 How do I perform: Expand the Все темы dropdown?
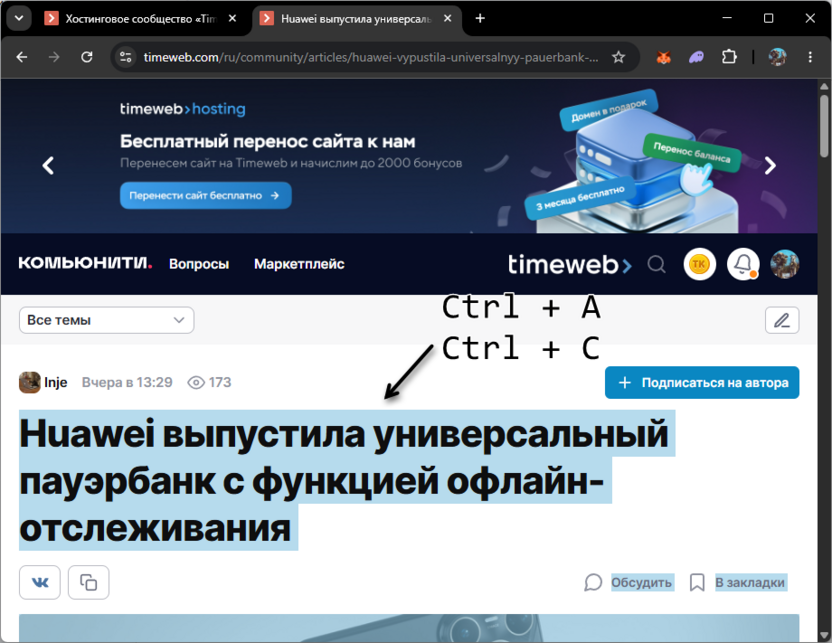[106, 320]
